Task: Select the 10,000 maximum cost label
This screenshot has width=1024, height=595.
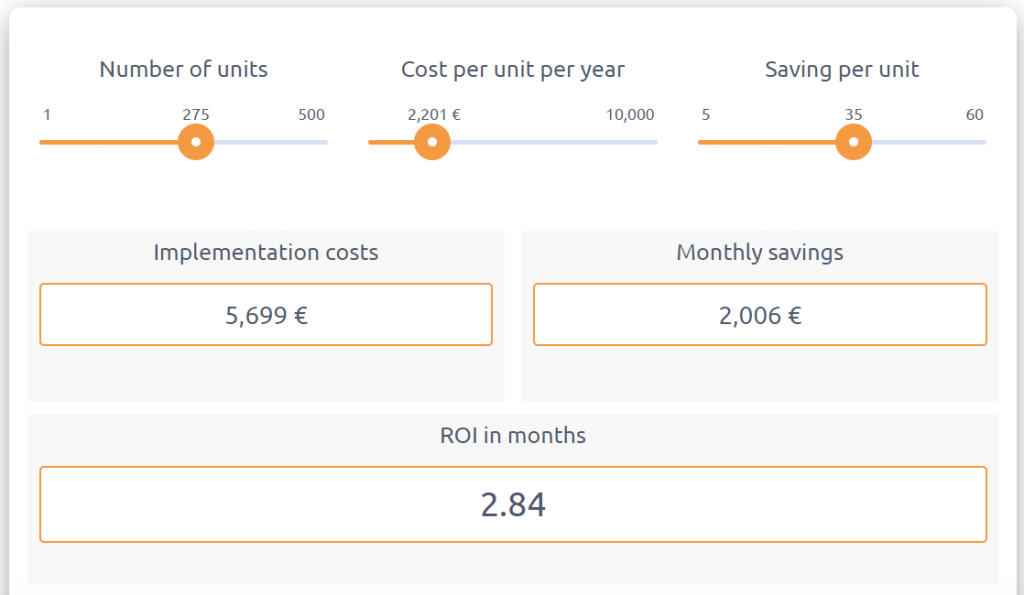Action: 630,115
